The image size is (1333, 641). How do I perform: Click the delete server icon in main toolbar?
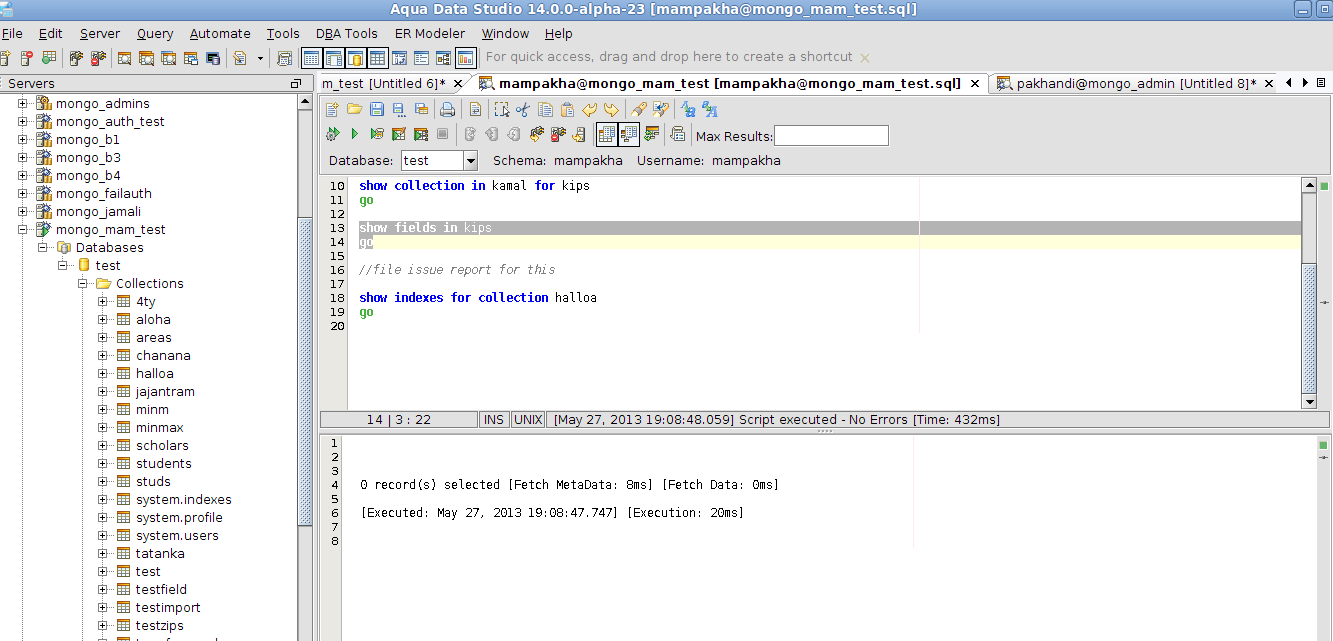(x=27, y=58)
